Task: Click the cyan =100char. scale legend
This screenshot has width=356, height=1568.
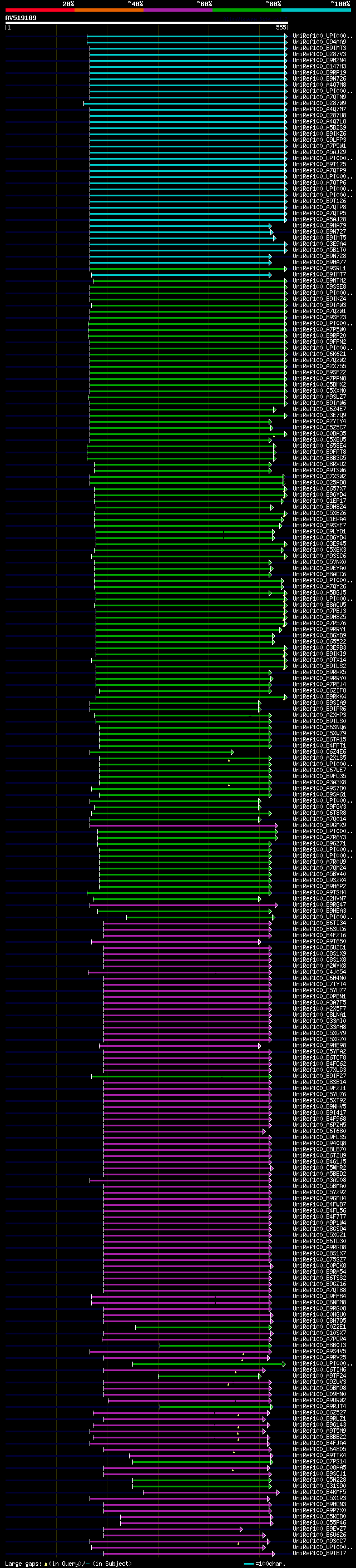Action: [x=265, y=1564]
